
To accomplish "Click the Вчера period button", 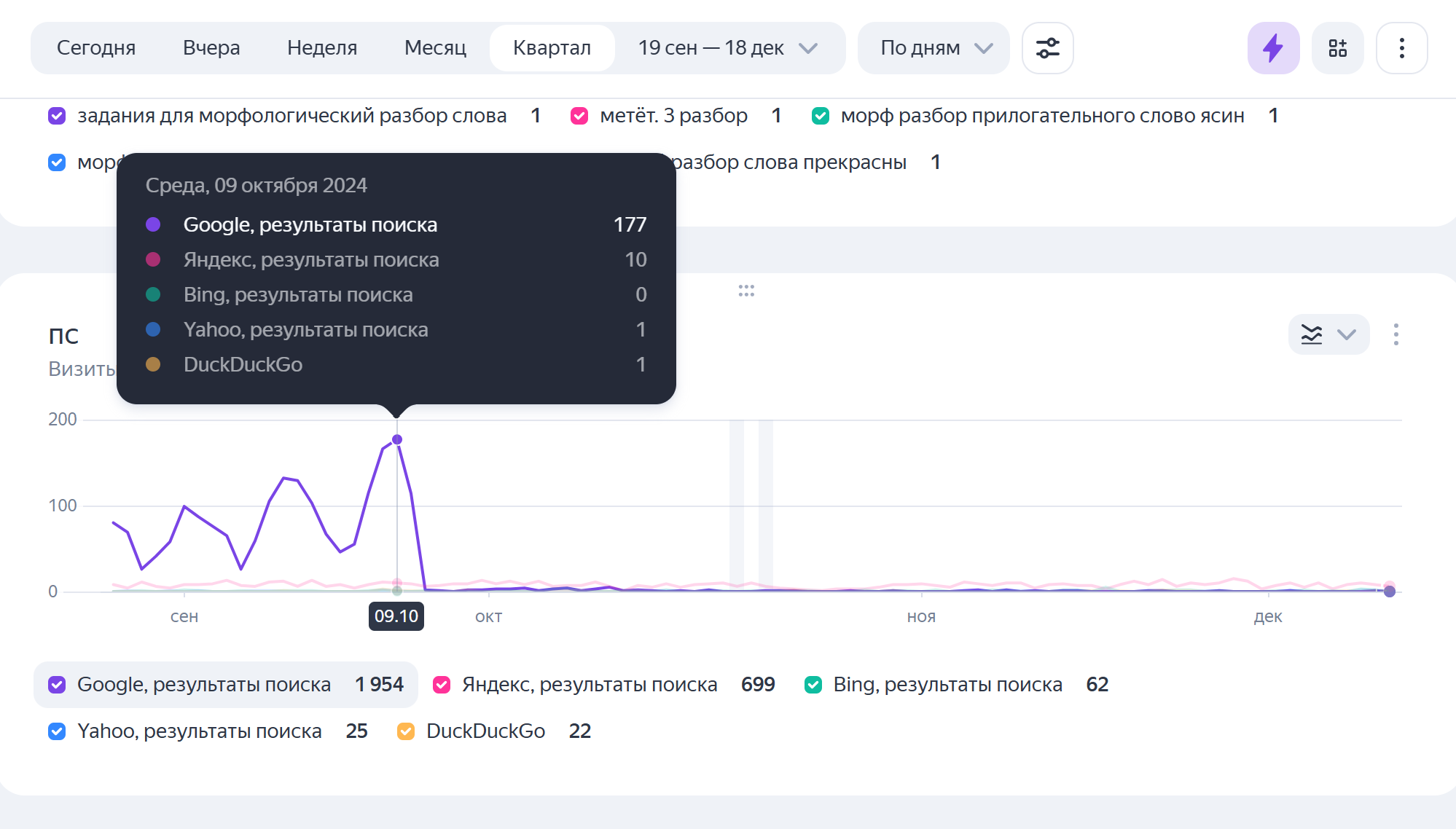I will pos(211,48).
